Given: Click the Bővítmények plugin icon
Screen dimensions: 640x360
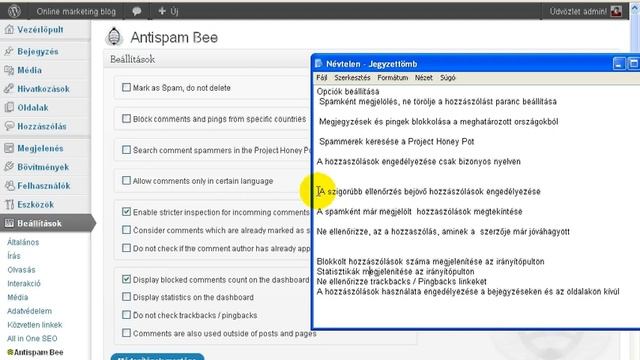Looking at the screenshot, I should (x=9, y=167).
